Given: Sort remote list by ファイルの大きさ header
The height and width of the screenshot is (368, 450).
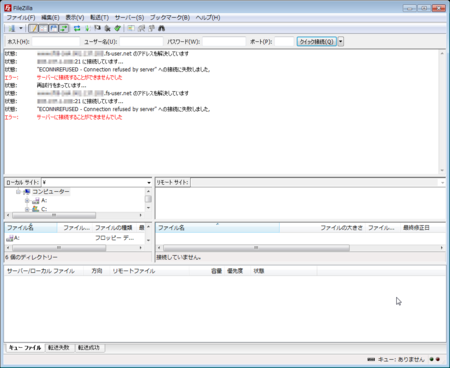Looking at the screenshot, I should click(341, 228).
